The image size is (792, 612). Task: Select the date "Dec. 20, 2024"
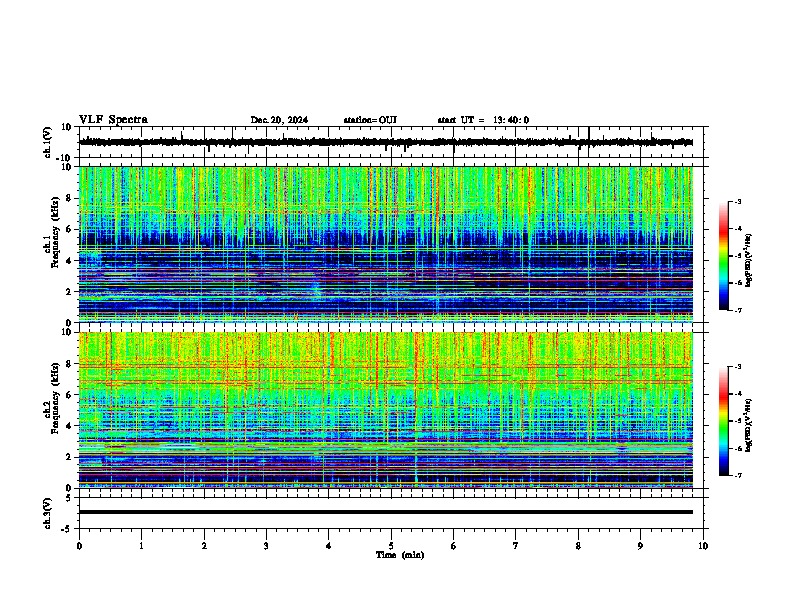tap(279, 120)
